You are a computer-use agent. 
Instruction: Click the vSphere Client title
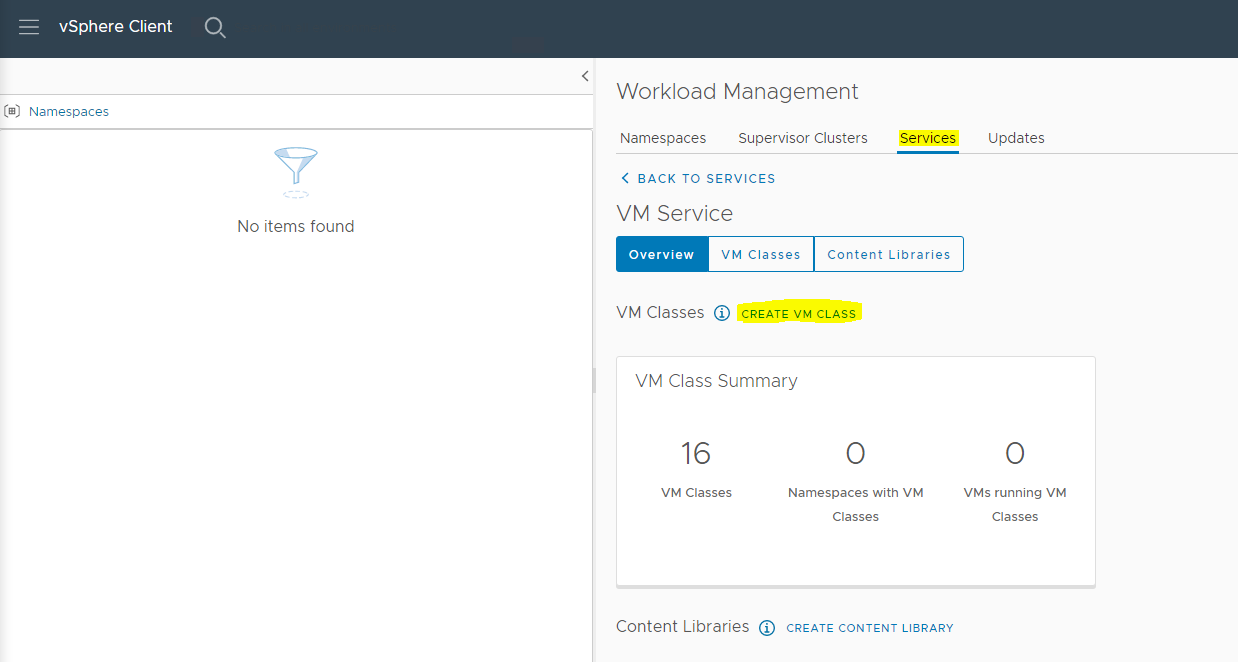click(x=116, y=27)
